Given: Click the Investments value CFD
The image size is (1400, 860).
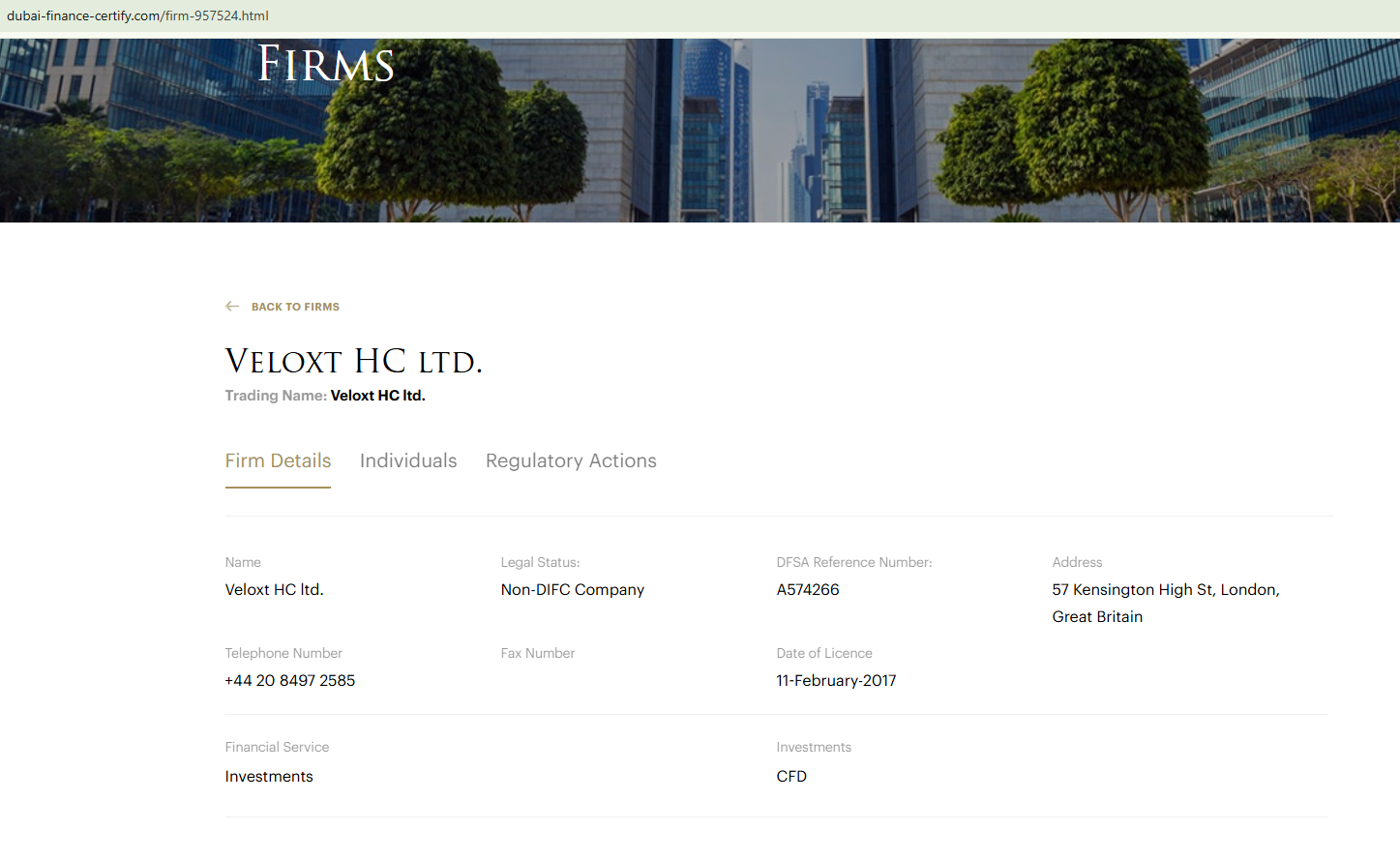Looking at the screenshot, I should coord(791,776).
